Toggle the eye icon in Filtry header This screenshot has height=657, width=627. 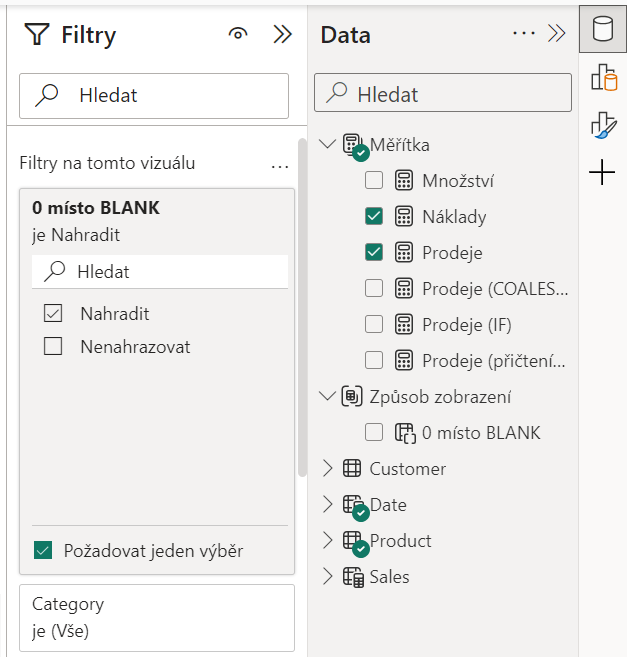(238, 34)
